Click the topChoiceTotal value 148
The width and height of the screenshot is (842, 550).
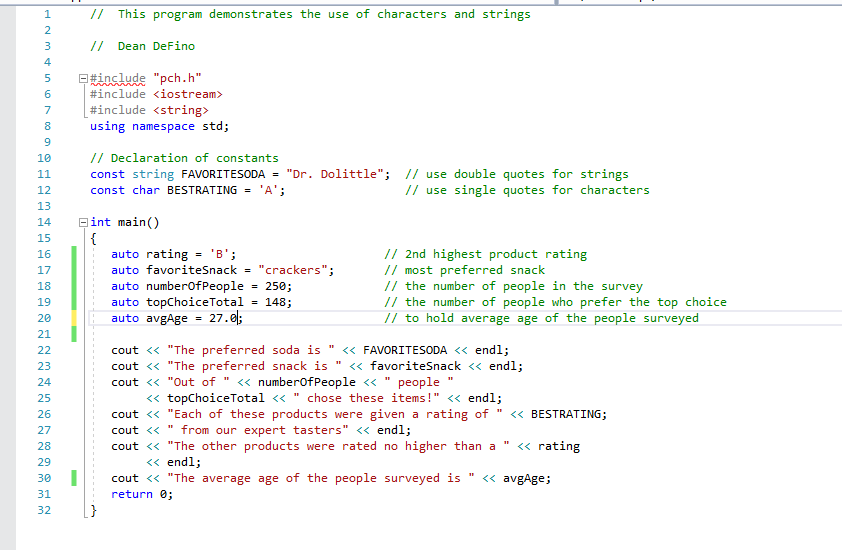click(275, 302)
